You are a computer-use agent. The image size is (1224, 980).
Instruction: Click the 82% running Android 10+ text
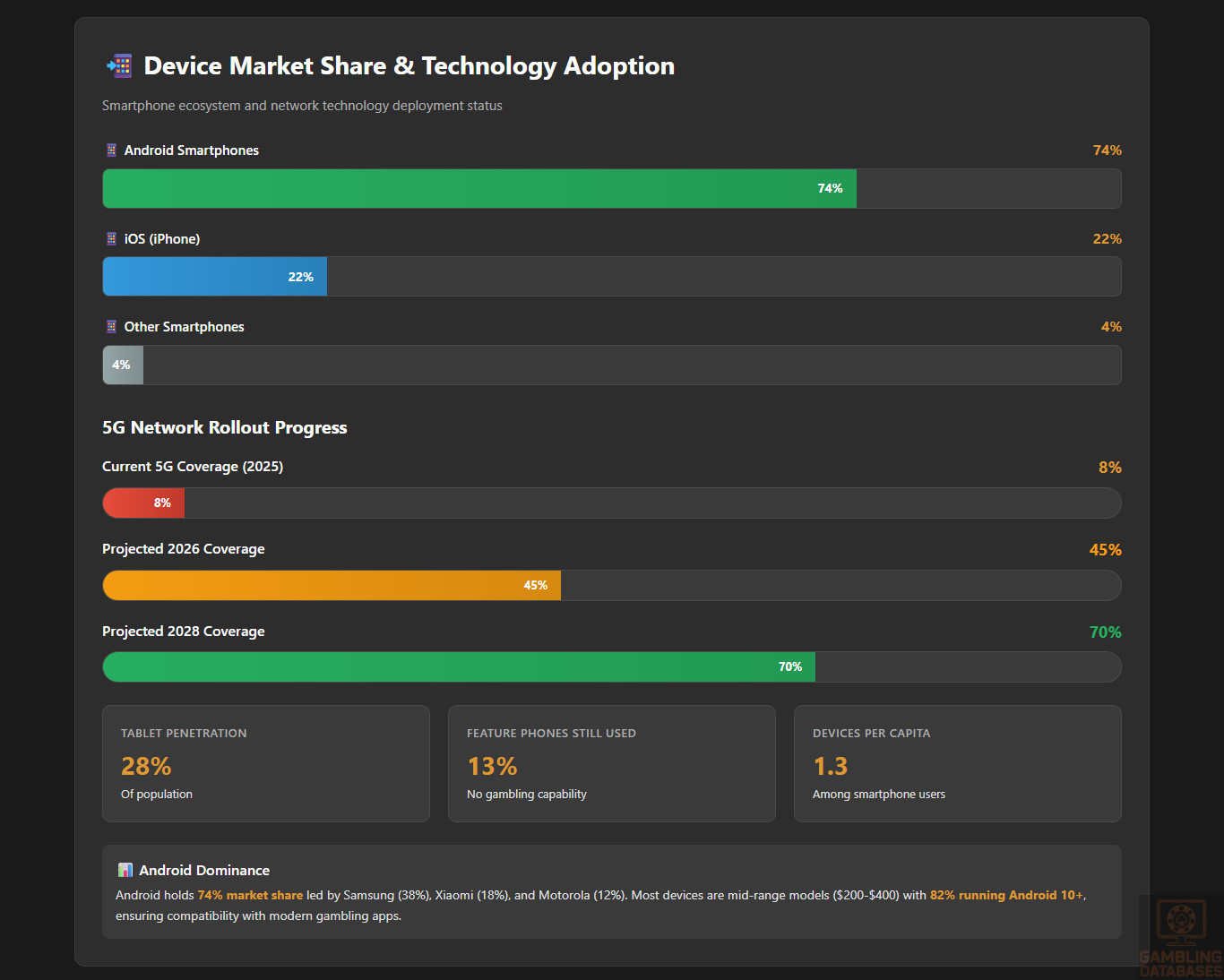click(1006, 895)
